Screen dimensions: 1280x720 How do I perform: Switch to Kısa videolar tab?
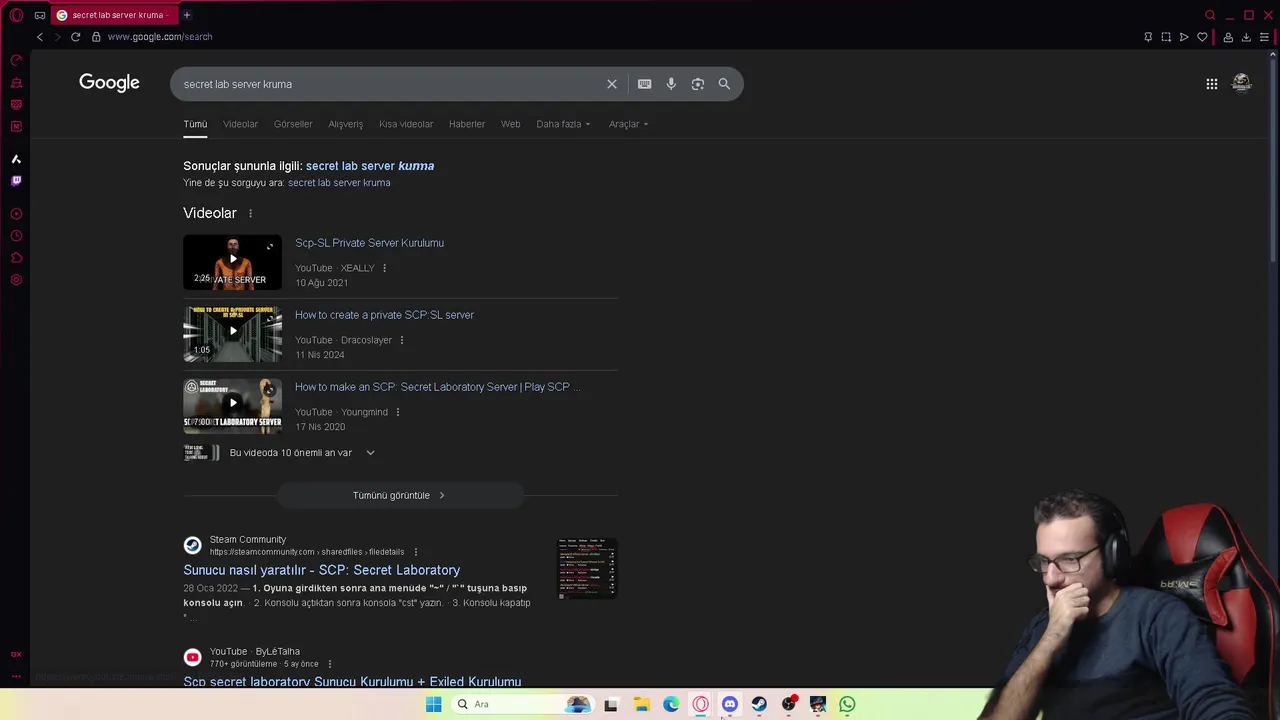(406, 124)
